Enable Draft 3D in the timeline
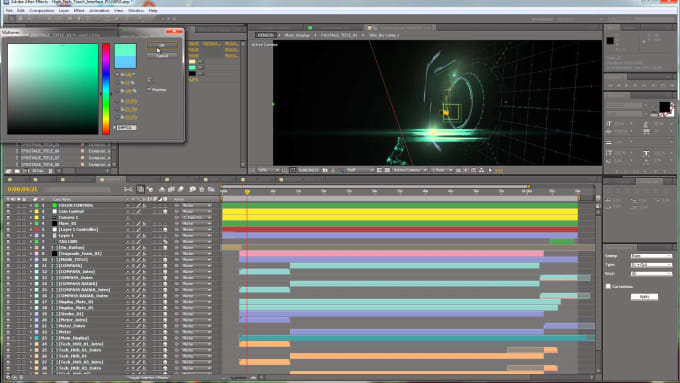This screenshot has height=383, width=680. [150, 190]
